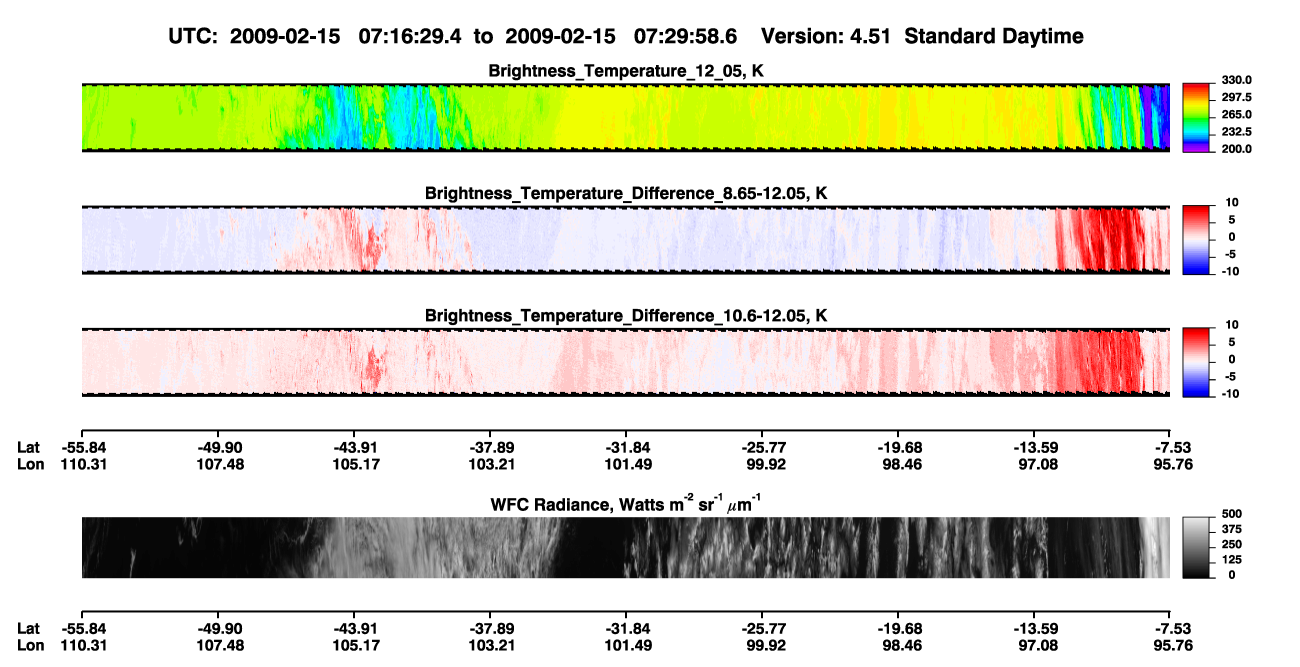Click the 'Lat' label on the axis above WFC panel
1300x667 pixels.
coord(28,447)
